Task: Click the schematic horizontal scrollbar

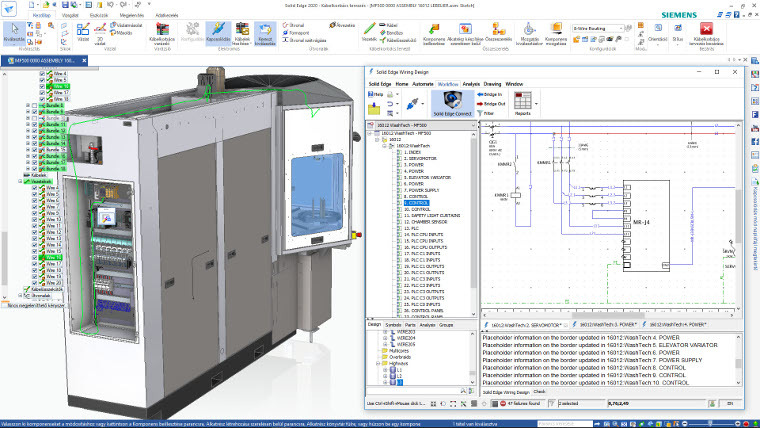Action: point(608,316)
